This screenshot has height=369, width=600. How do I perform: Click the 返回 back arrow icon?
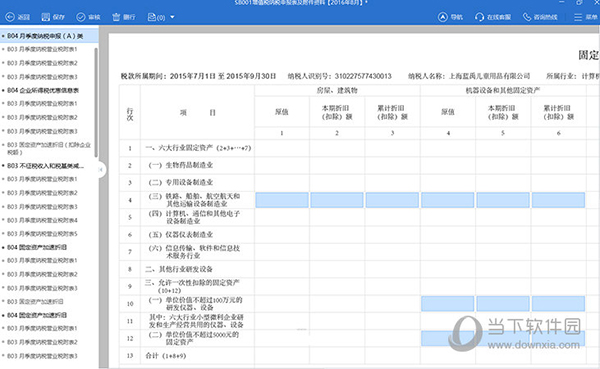10,17
